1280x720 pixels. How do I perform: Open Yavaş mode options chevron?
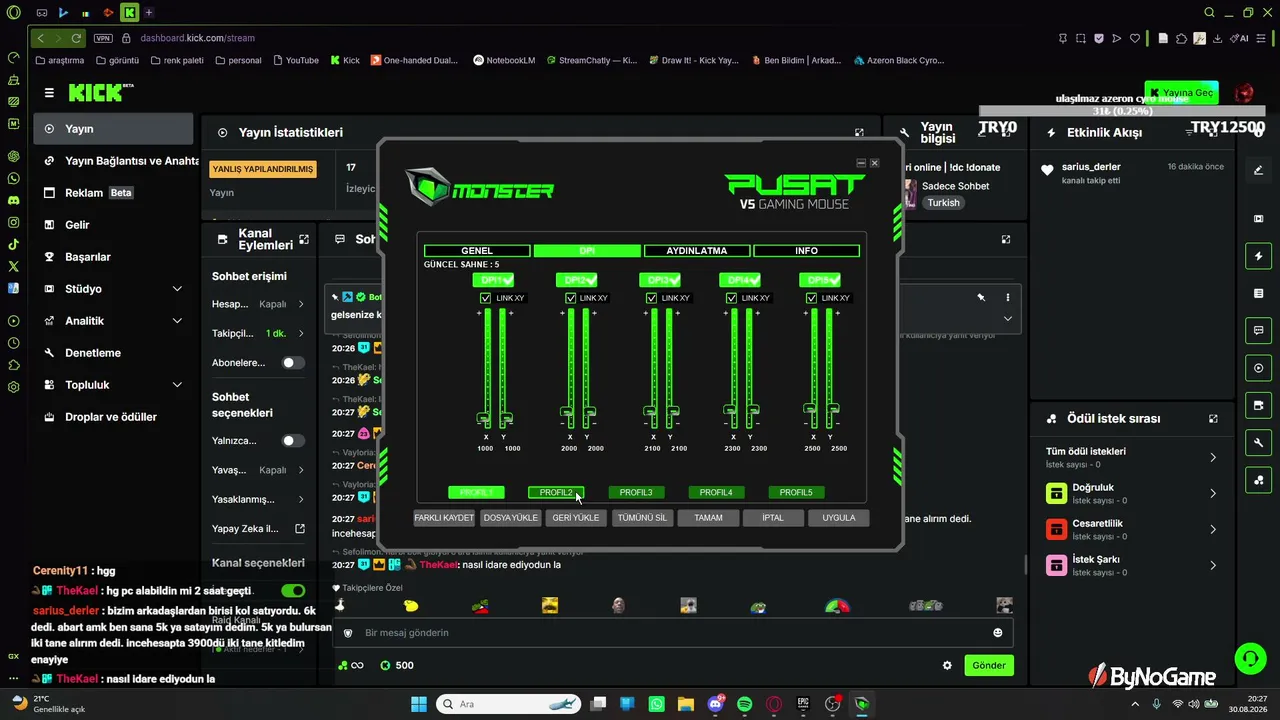pos(301,470)
